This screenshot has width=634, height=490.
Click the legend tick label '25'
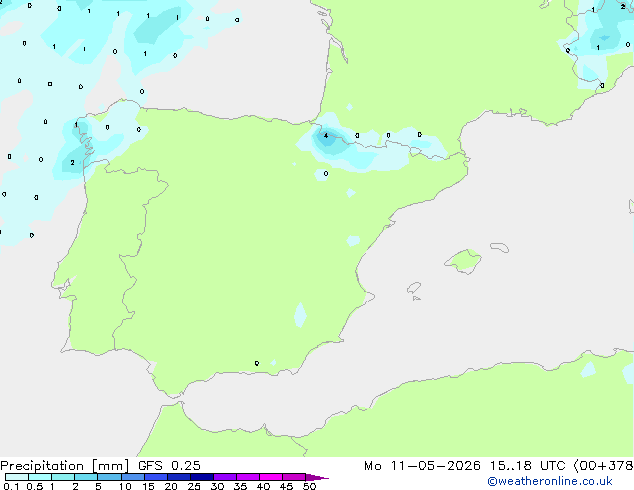click(x=194, y=486)
